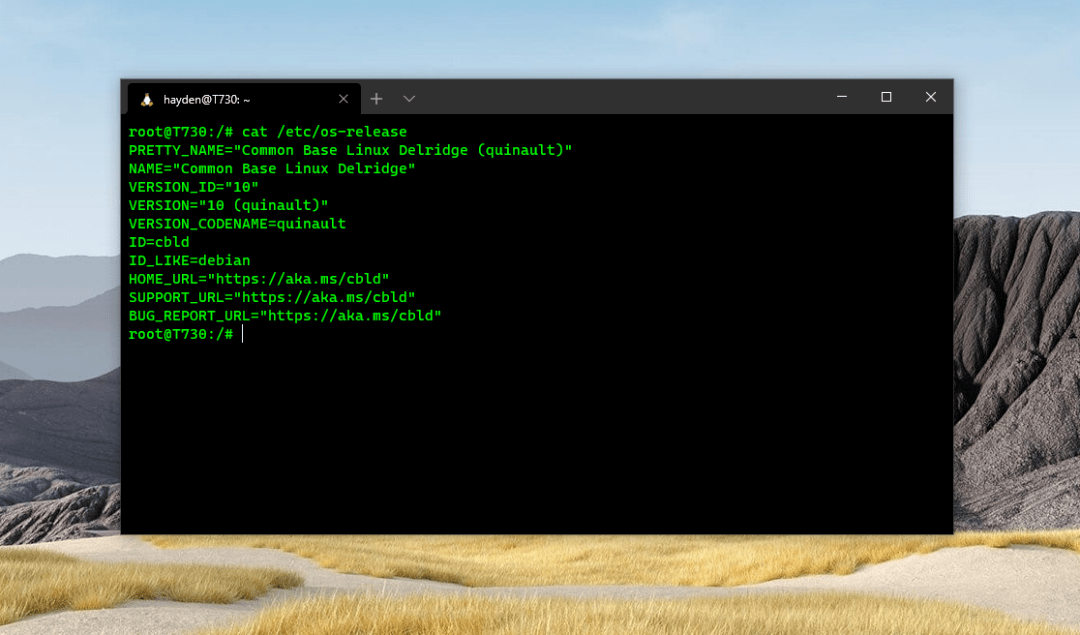Maximize the terminal window

[x=886, y=97]
